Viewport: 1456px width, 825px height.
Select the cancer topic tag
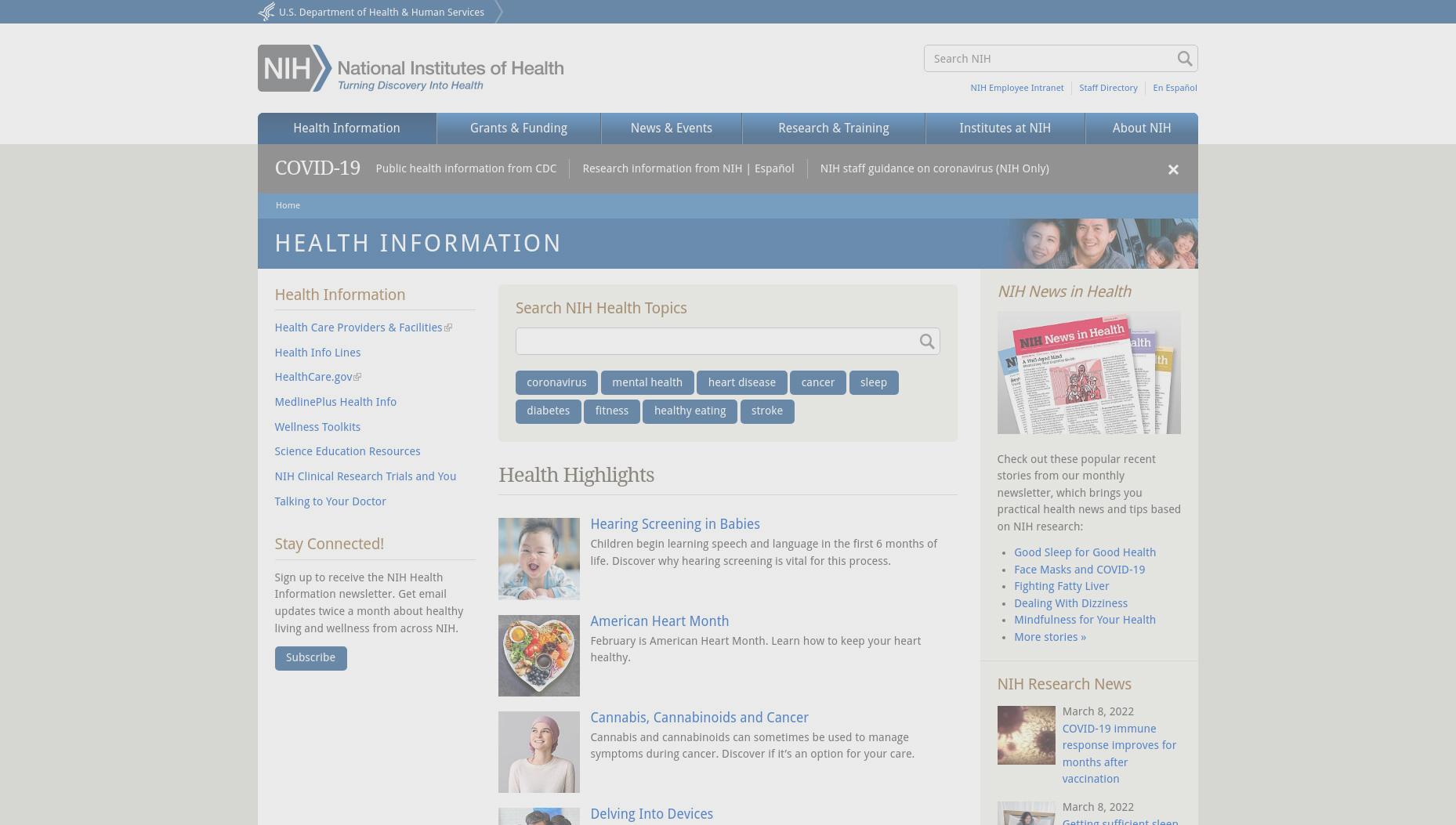coord(818,383)
